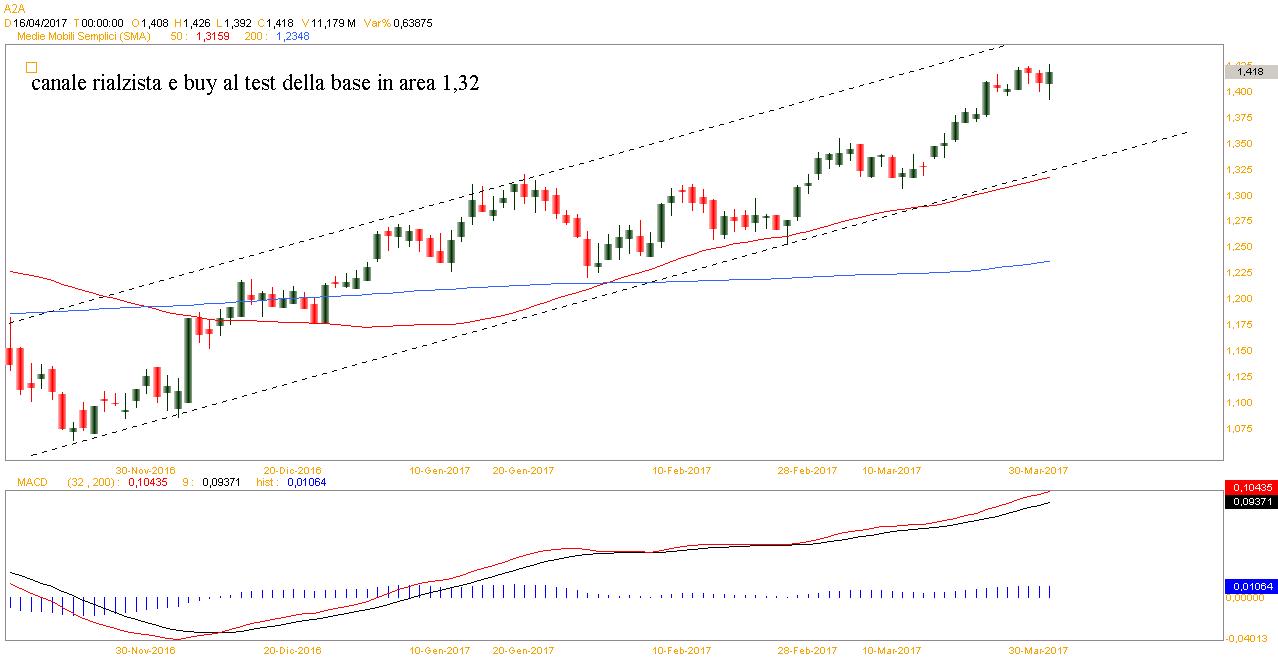1278x668 pixels.
Task: Click the 10-Feb-2017 date on price chart axis
Action: point(682,469)
